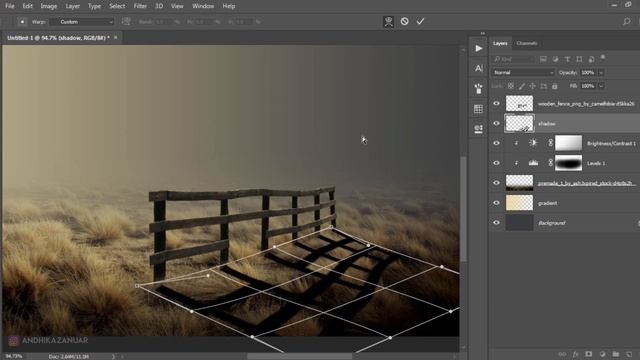Lock image pixels with brush icon
640x360 pixels.
pyautogui.click(x=522, y=86)
